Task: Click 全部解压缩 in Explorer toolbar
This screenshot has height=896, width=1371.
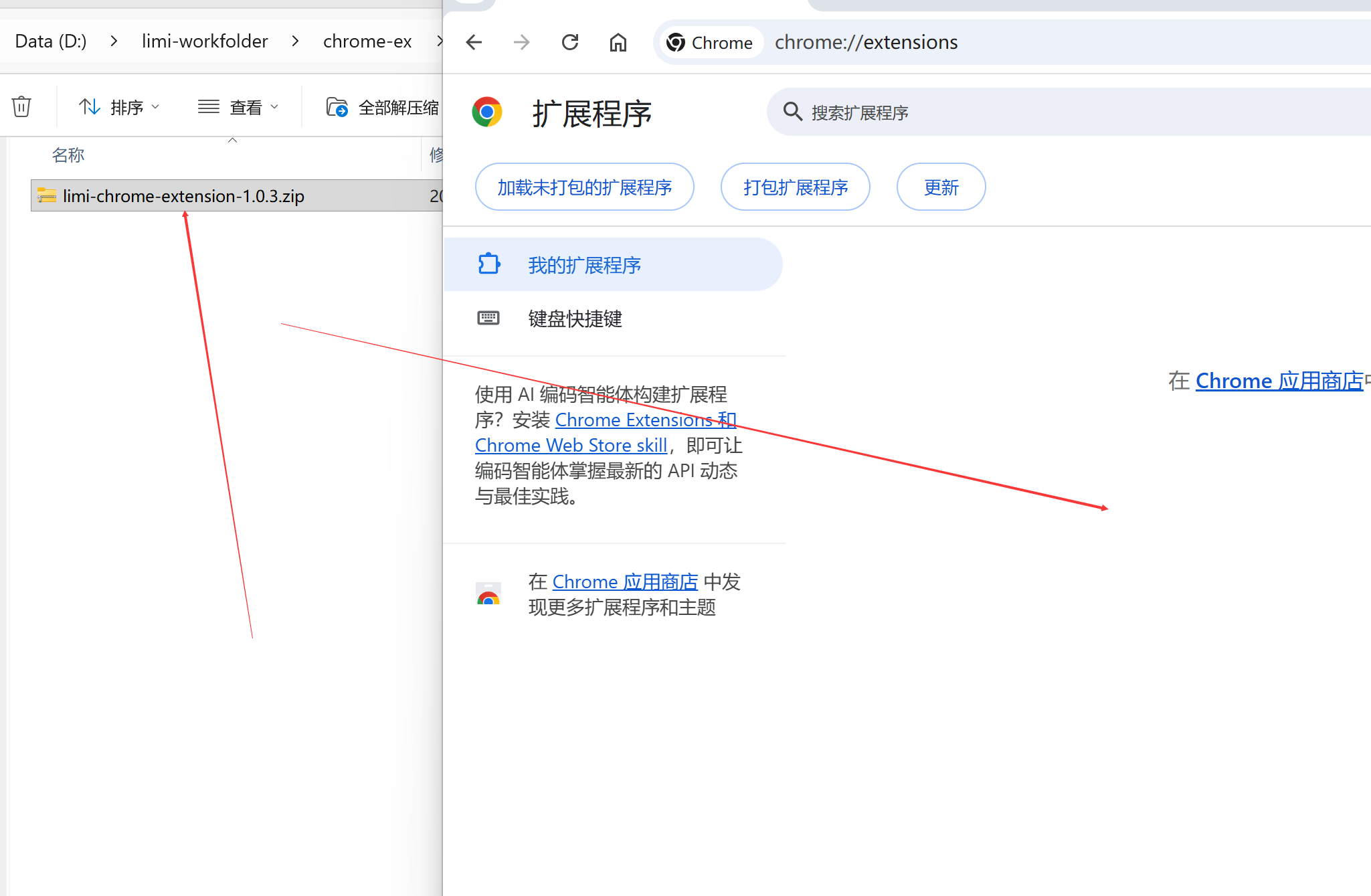Action: tap(381, 107)
